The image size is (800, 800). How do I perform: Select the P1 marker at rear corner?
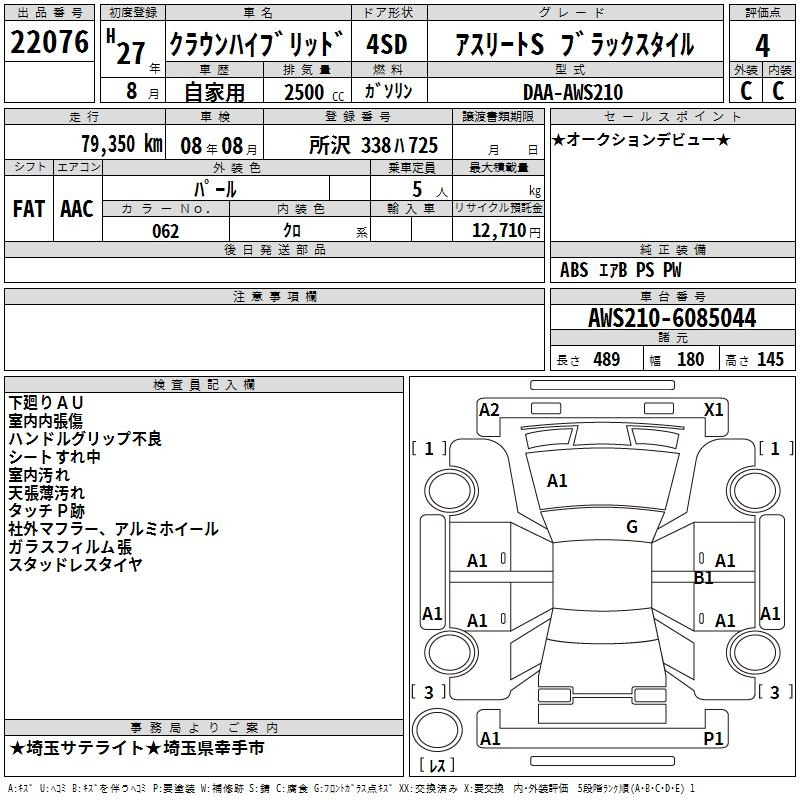714,738
